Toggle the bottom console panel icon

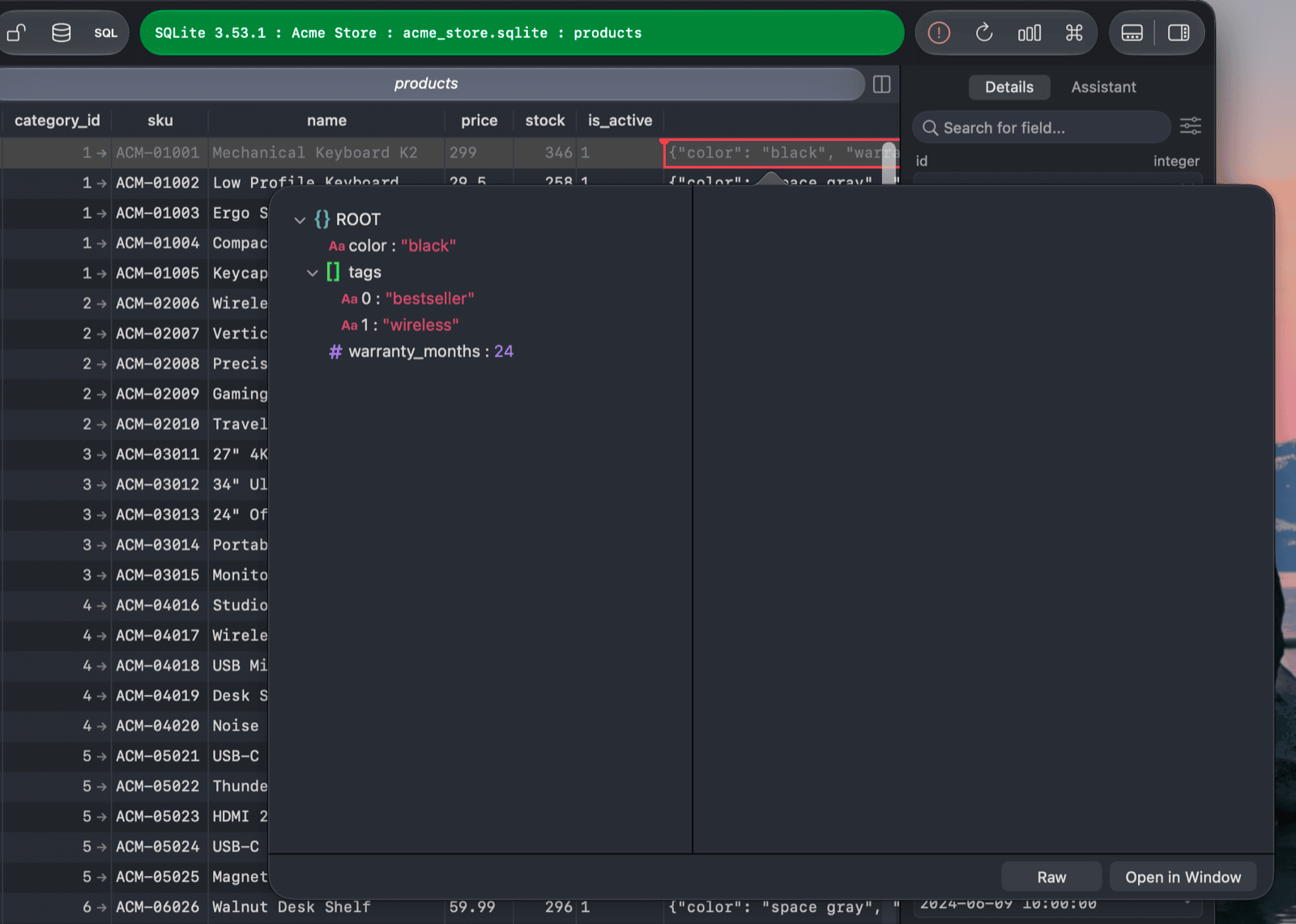[1132, 32]
